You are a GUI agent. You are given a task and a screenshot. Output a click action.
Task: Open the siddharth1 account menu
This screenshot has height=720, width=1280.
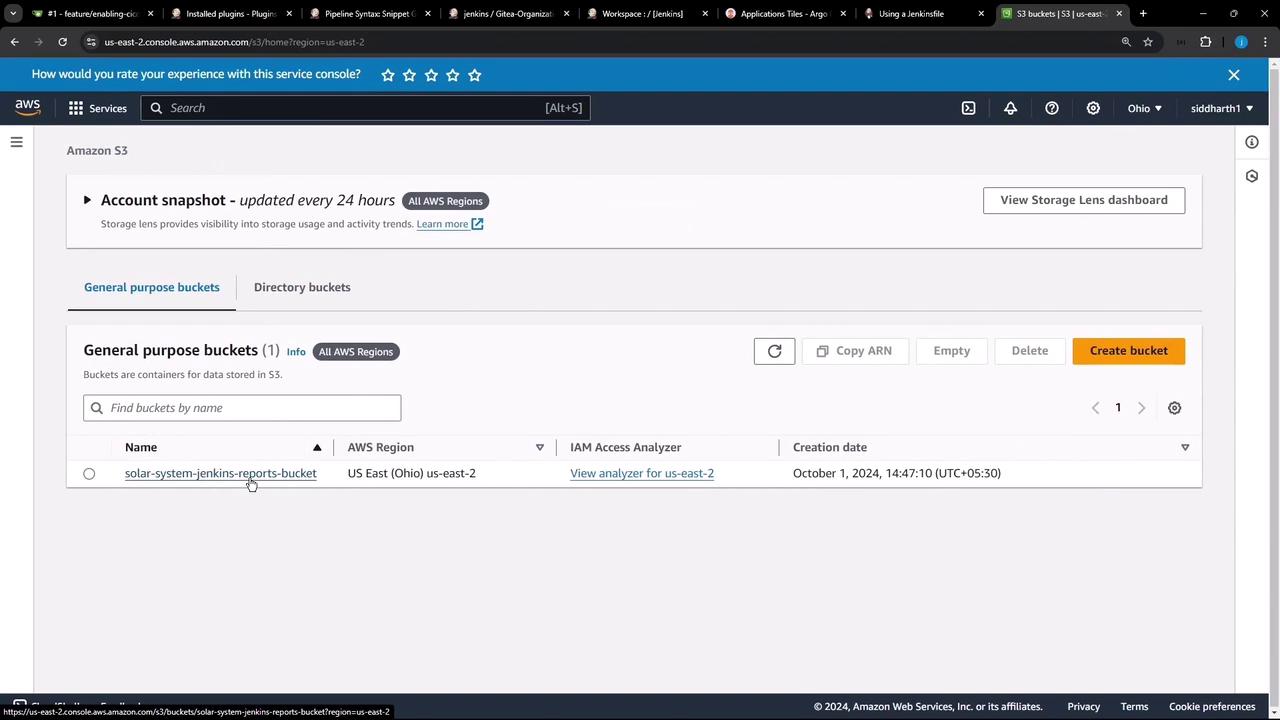pos(1222,108)
